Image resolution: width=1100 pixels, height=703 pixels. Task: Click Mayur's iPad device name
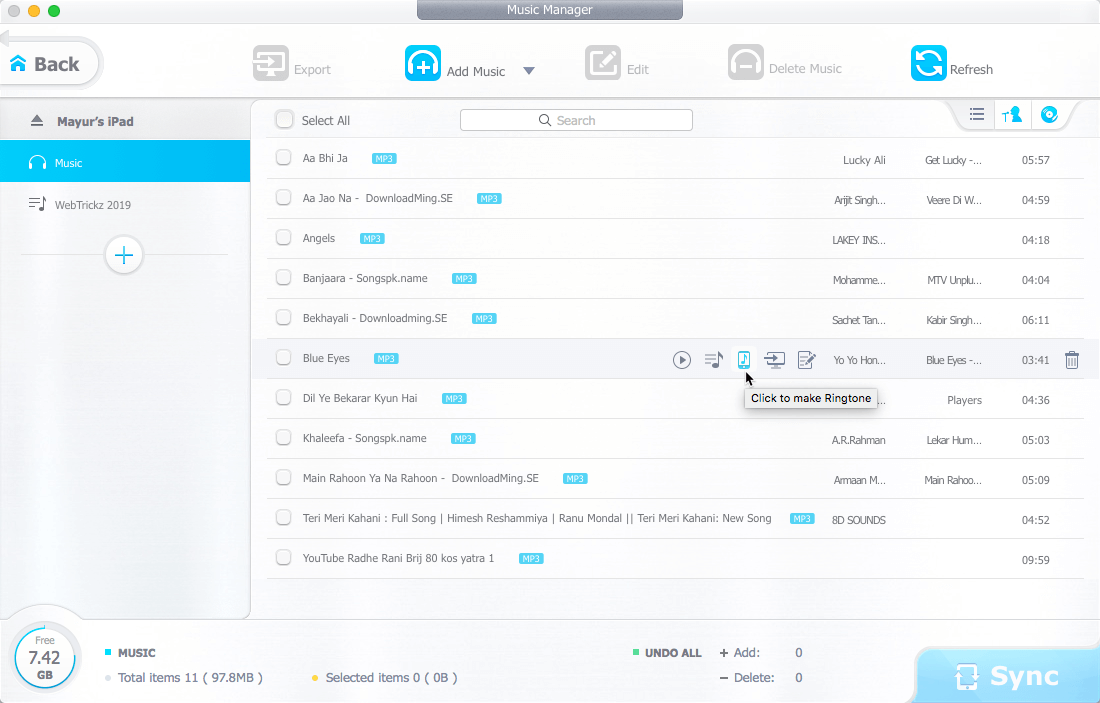click(95, 121)
